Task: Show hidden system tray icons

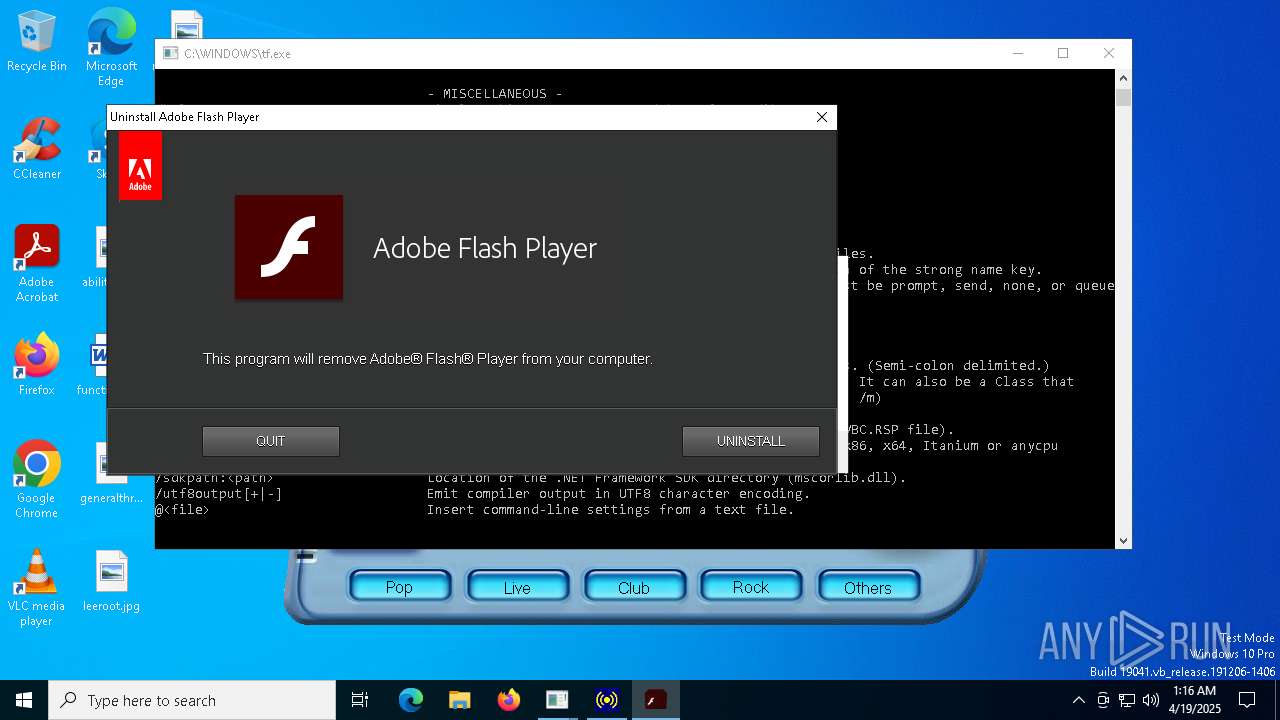Action: (x=1078, y=700)
